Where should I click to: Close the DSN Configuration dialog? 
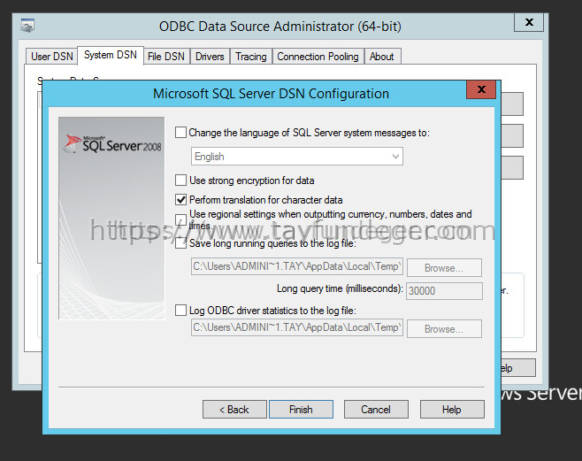click(x=481, y=89)
